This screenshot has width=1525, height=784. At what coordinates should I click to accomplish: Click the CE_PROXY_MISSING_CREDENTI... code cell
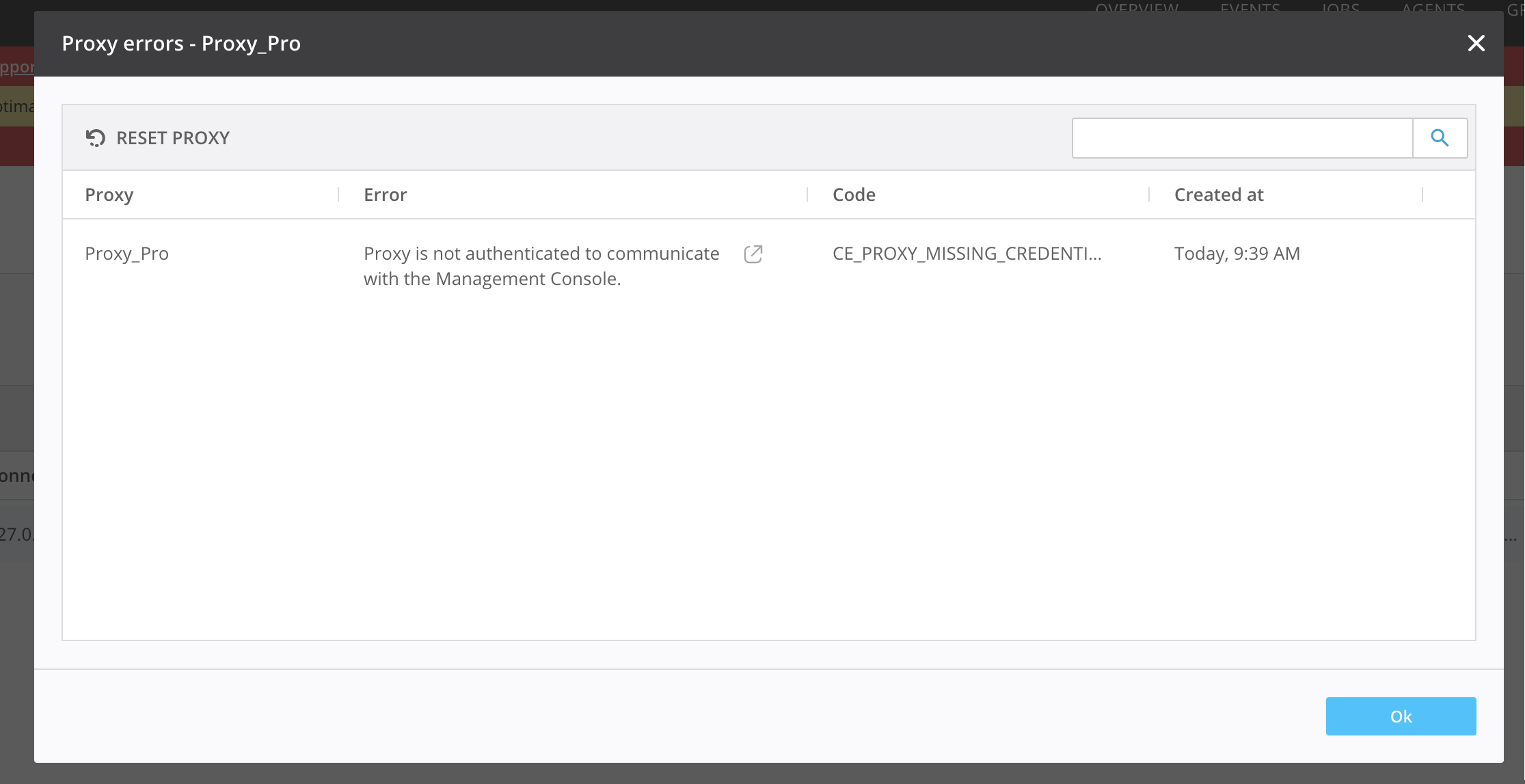click(x=967, y=254)
